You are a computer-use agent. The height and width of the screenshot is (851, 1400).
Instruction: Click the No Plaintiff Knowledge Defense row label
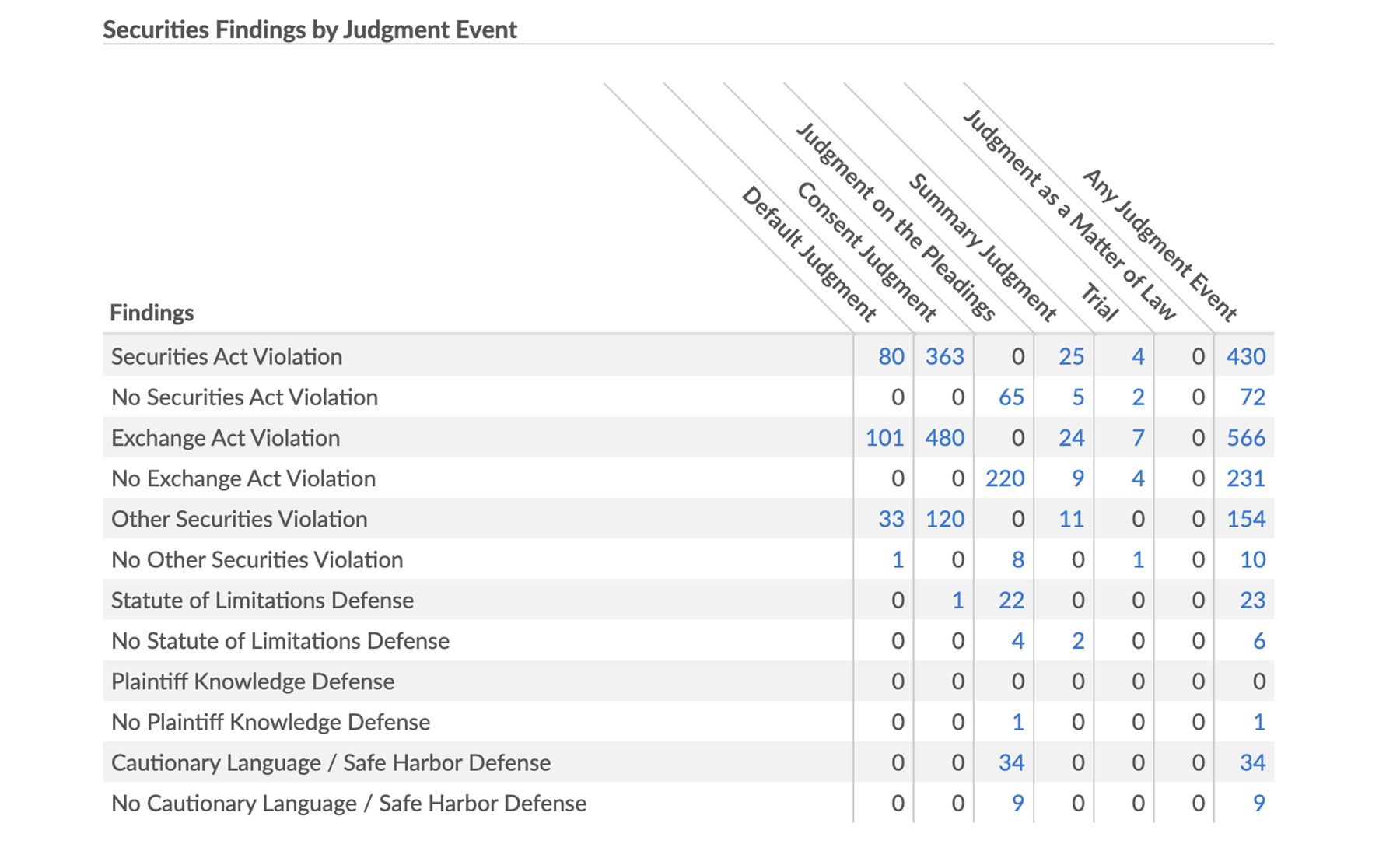pos(271,722)
